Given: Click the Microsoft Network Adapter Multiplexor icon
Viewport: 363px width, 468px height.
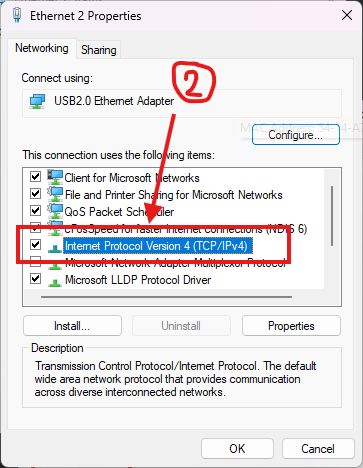Looking at the screenshot, I should pyautogui.click(x=55, y=265).
